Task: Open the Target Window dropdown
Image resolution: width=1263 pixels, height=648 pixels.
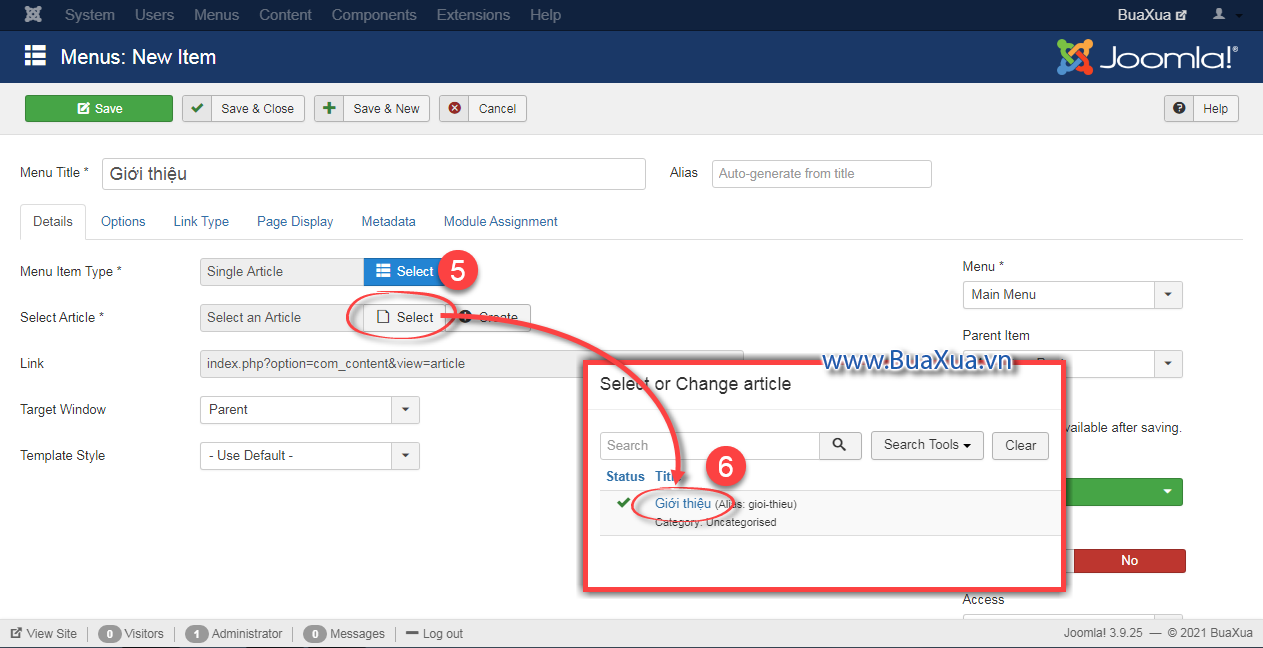Action: [309, 409]
